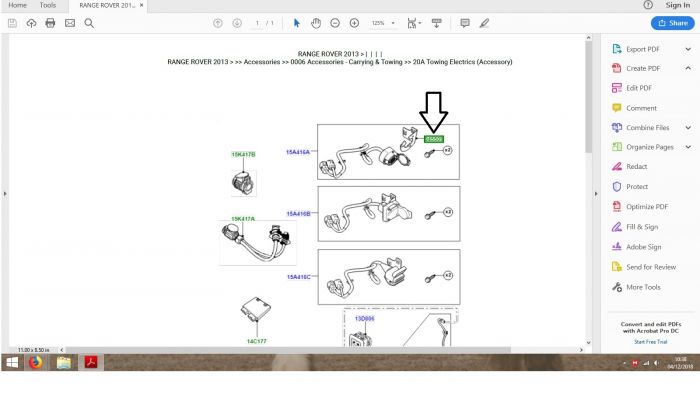Select the Highlight pen tool
Screen dimensions: 700x393
484,23
